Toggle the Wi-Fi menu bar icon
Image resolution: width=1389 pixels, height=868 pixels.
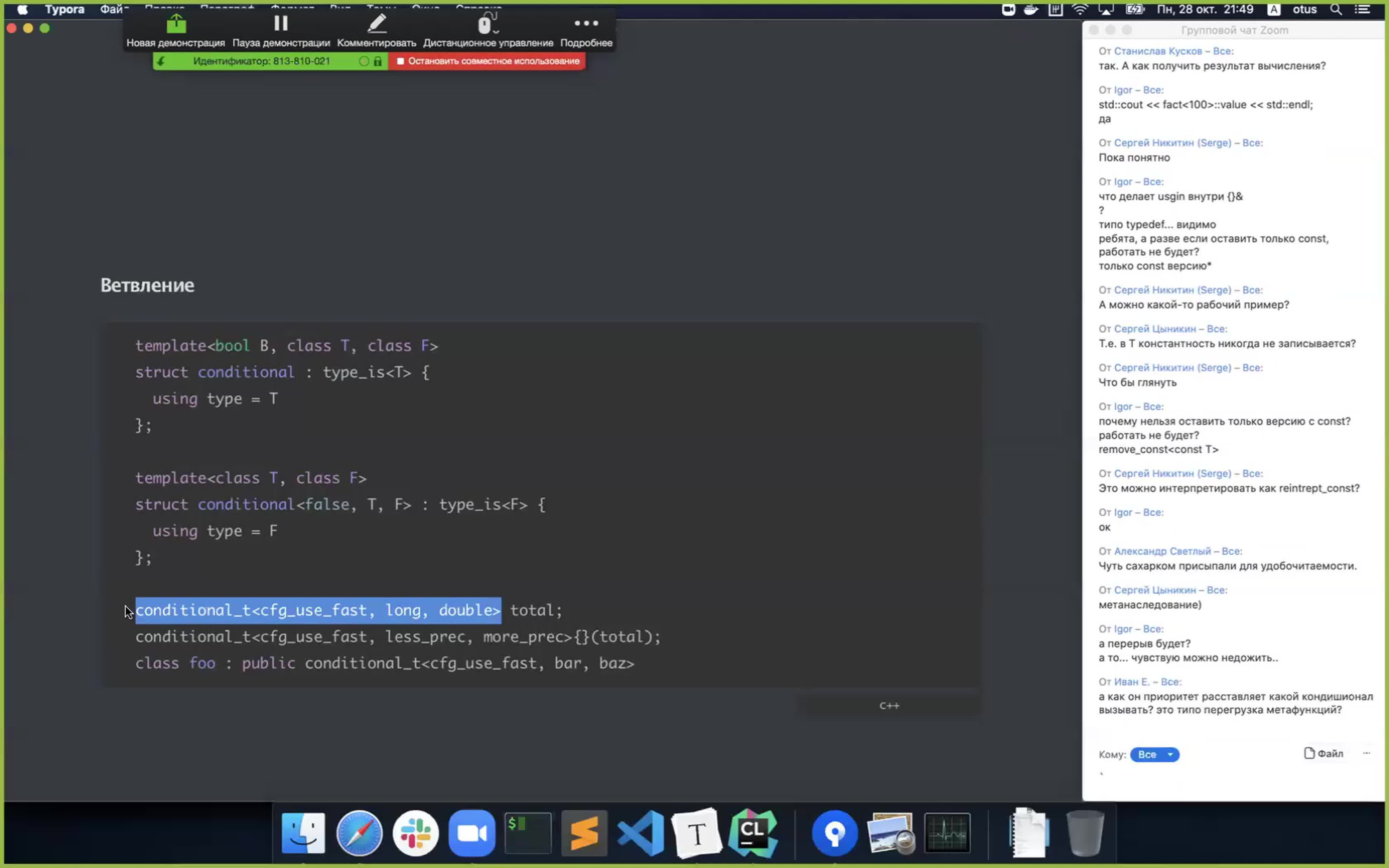tap(1080, 9)
